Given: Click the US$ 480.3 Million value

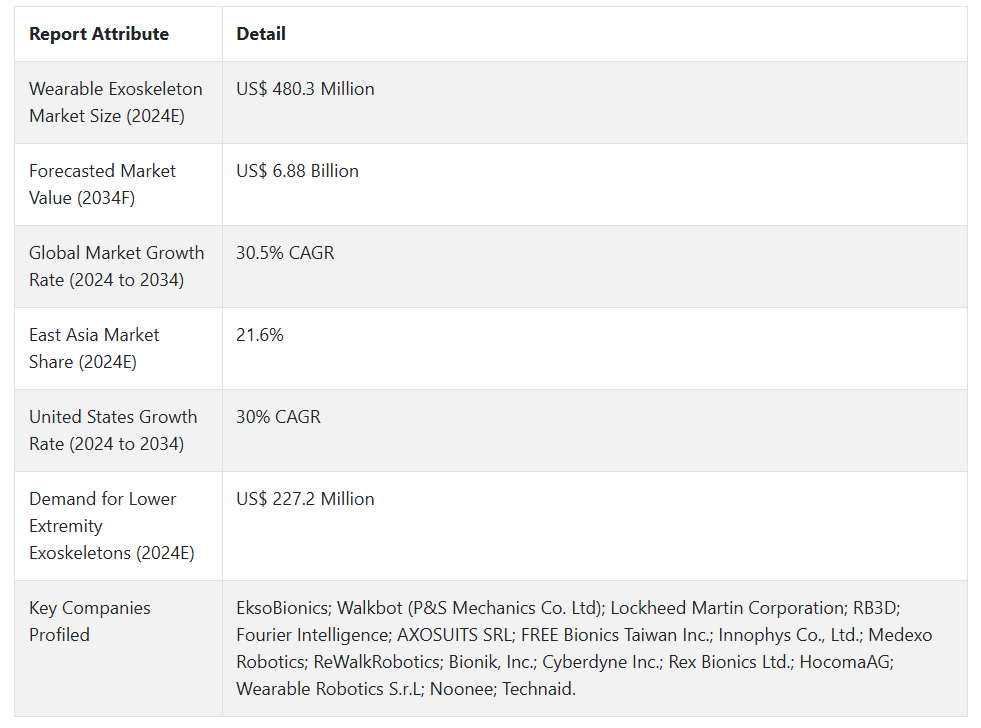Looking at the screenshot, I should 305,89.
